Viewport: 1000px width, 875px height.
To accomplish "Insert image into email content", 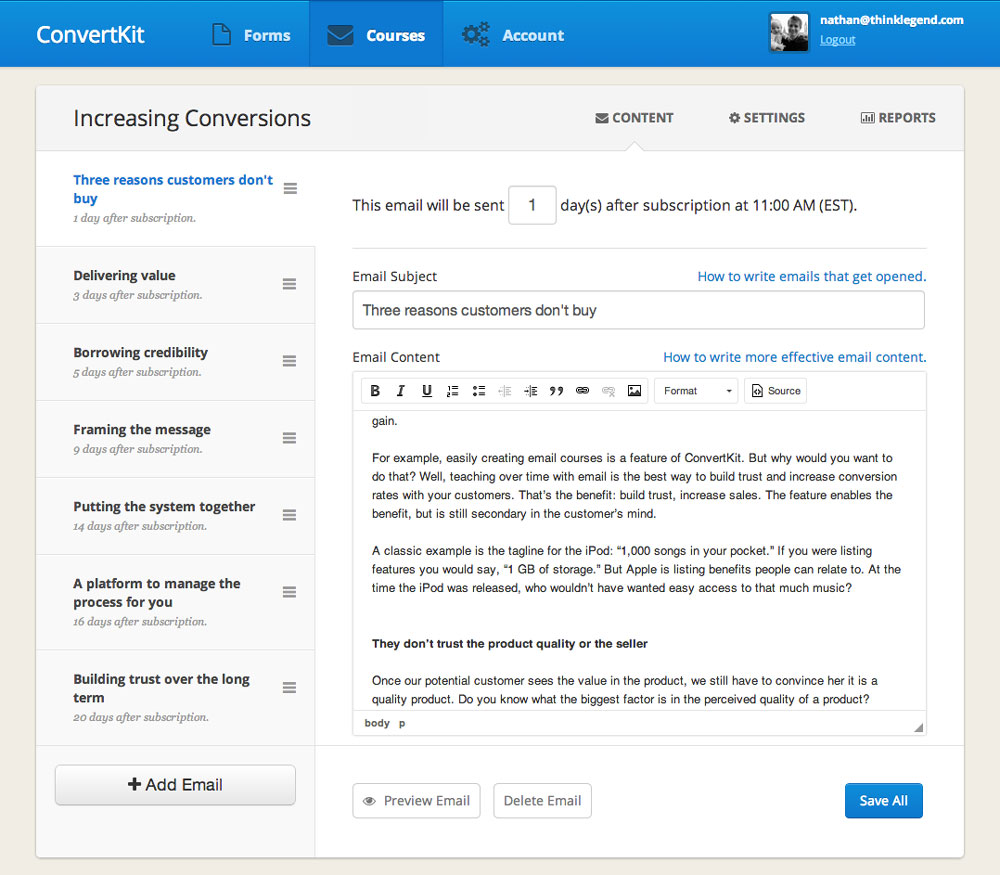I will pos(634,391).
